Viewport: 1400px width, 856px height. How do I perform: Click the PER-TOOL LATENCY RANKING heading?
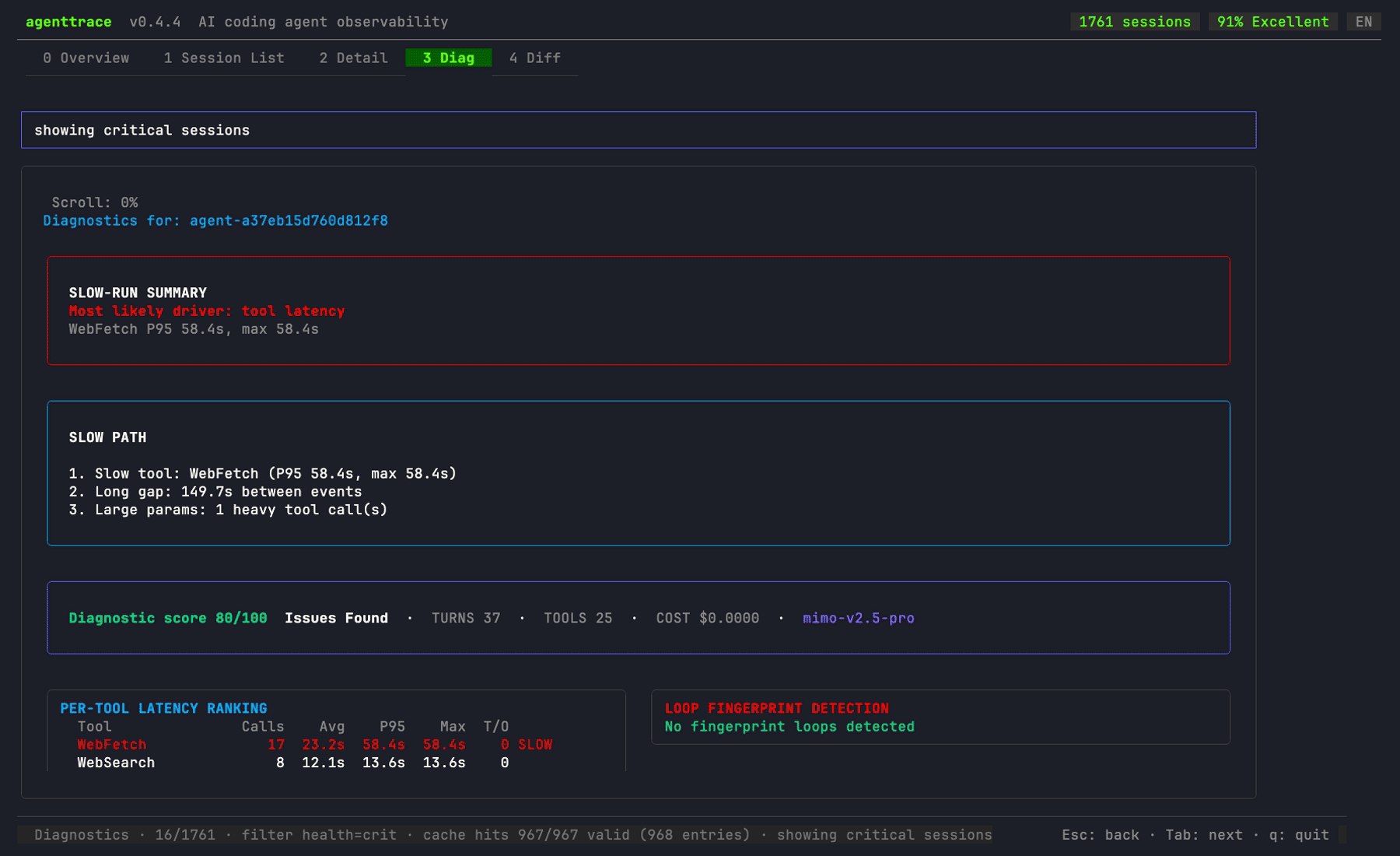(x=163, y=708)
